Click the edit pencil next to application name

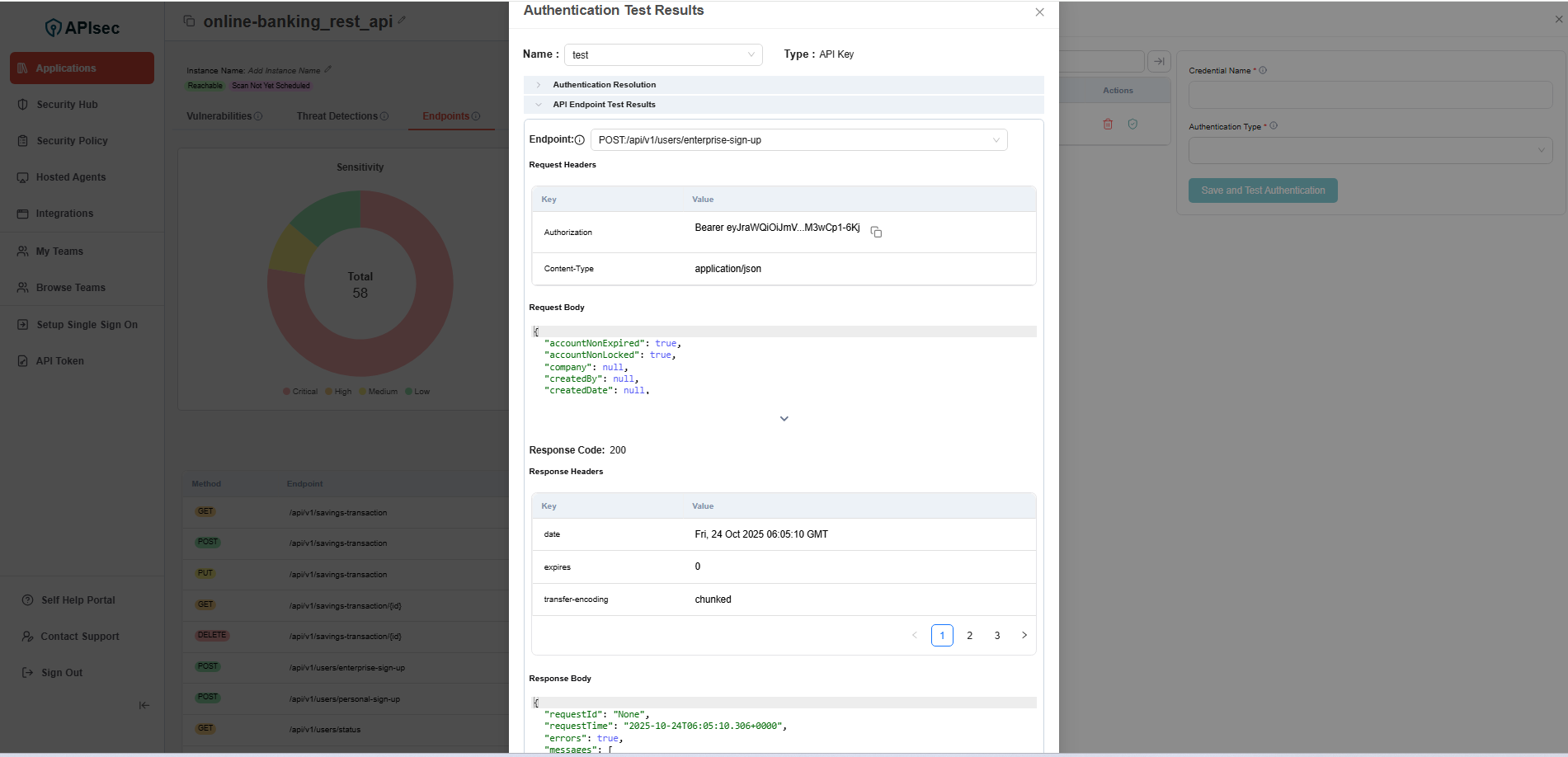pyautogui.click(x=402, y=21)
